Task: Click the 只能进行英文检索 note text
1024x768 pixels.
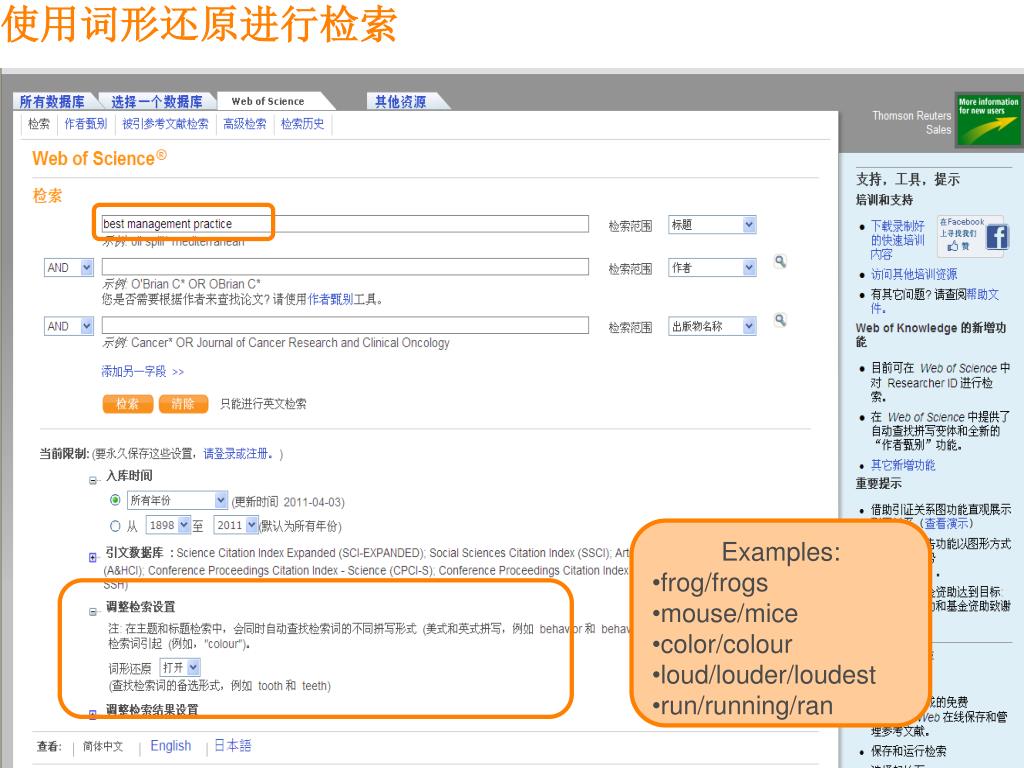Action: (263, 404)
